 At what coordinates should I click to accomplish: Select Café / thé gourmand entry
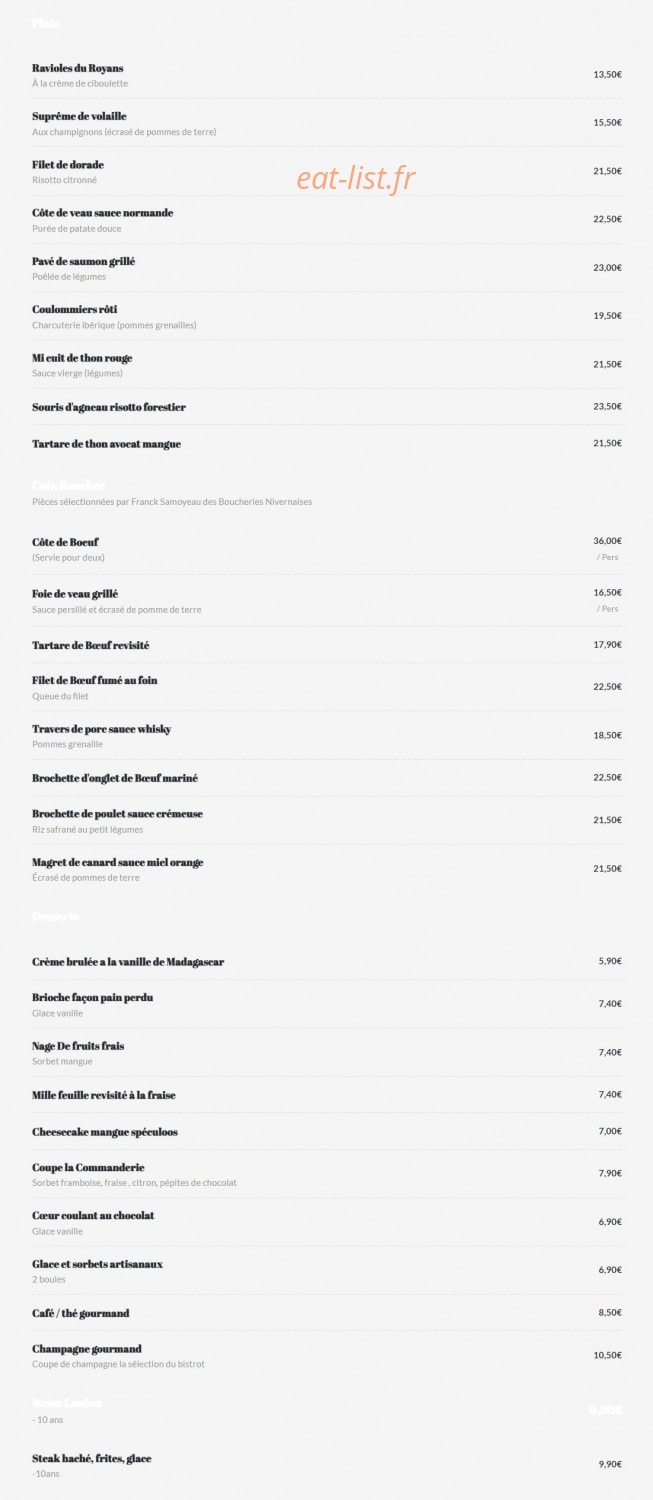80,1313
